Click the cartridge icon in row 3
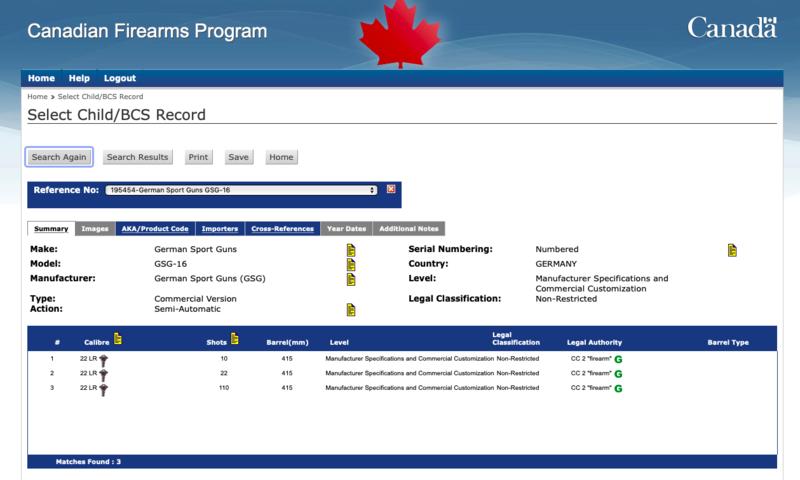This screenshot has width=800, height=480. pyautogui.click(x=104, y=390)
